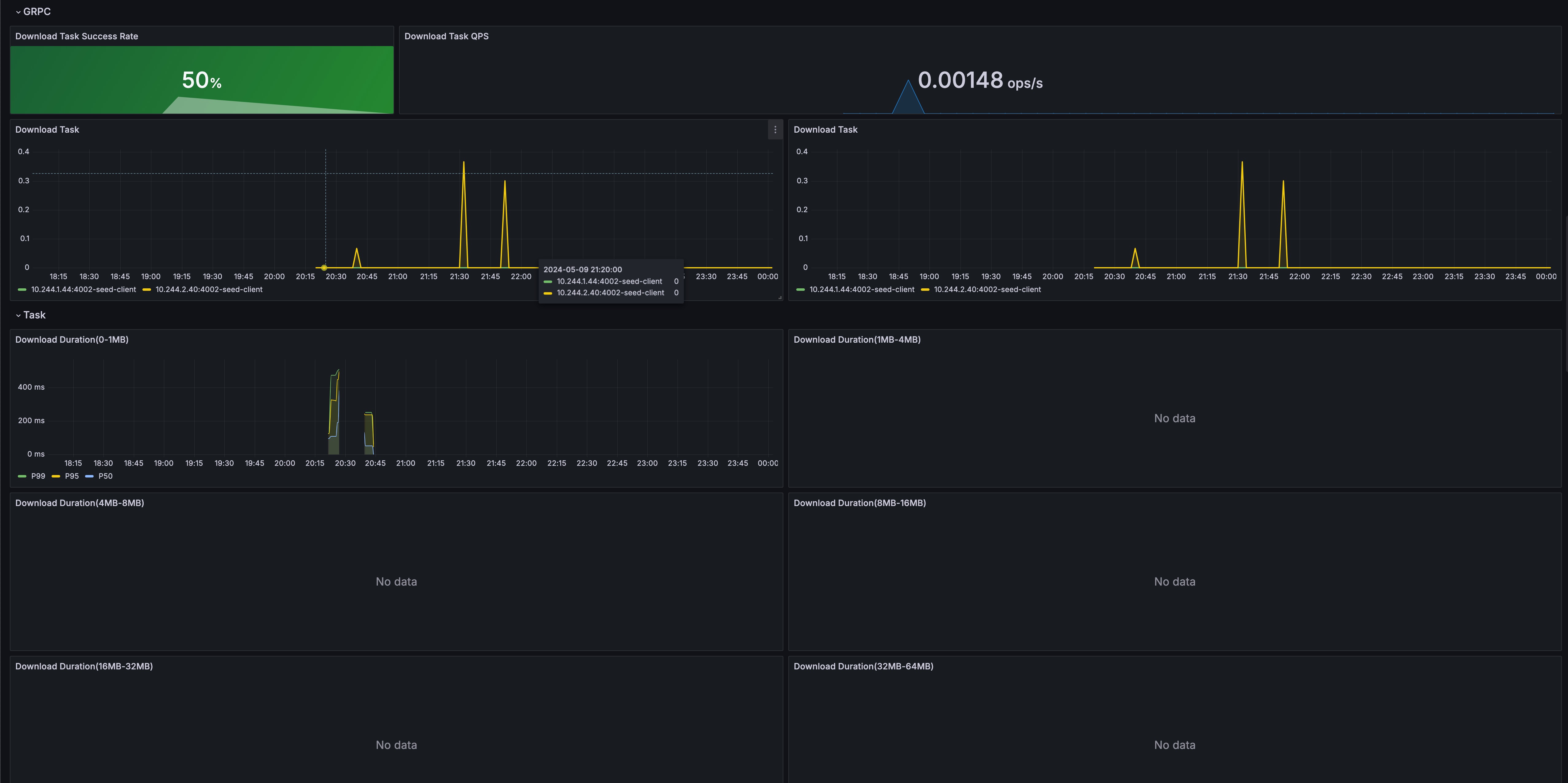This screenshot has width=1568, height=783.
Task: Click the 0.00148 ops/s QPS value
Action: point(980,80)
